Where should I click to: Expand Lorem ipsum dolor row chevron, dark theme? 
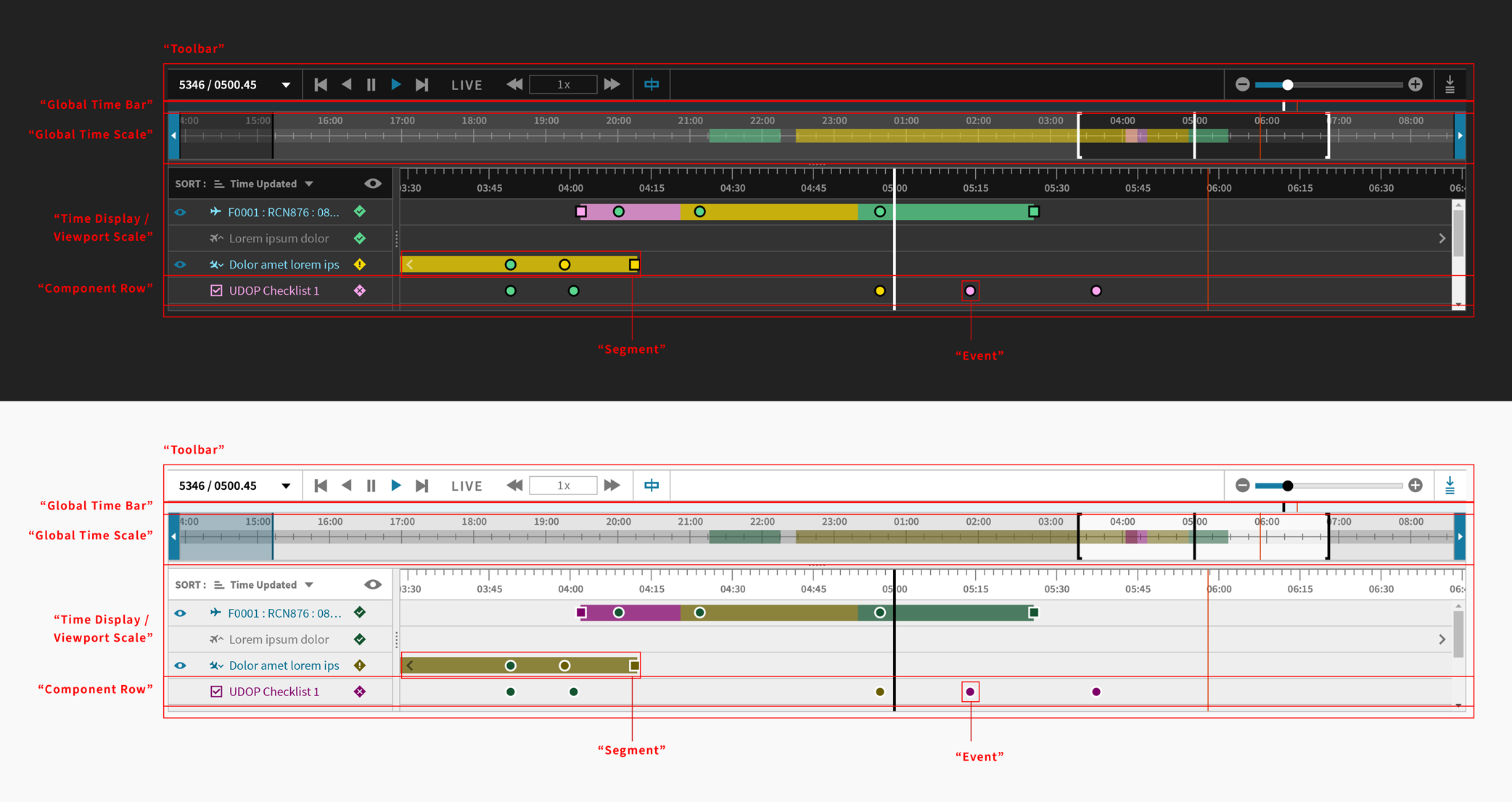tap(1442, 239)
